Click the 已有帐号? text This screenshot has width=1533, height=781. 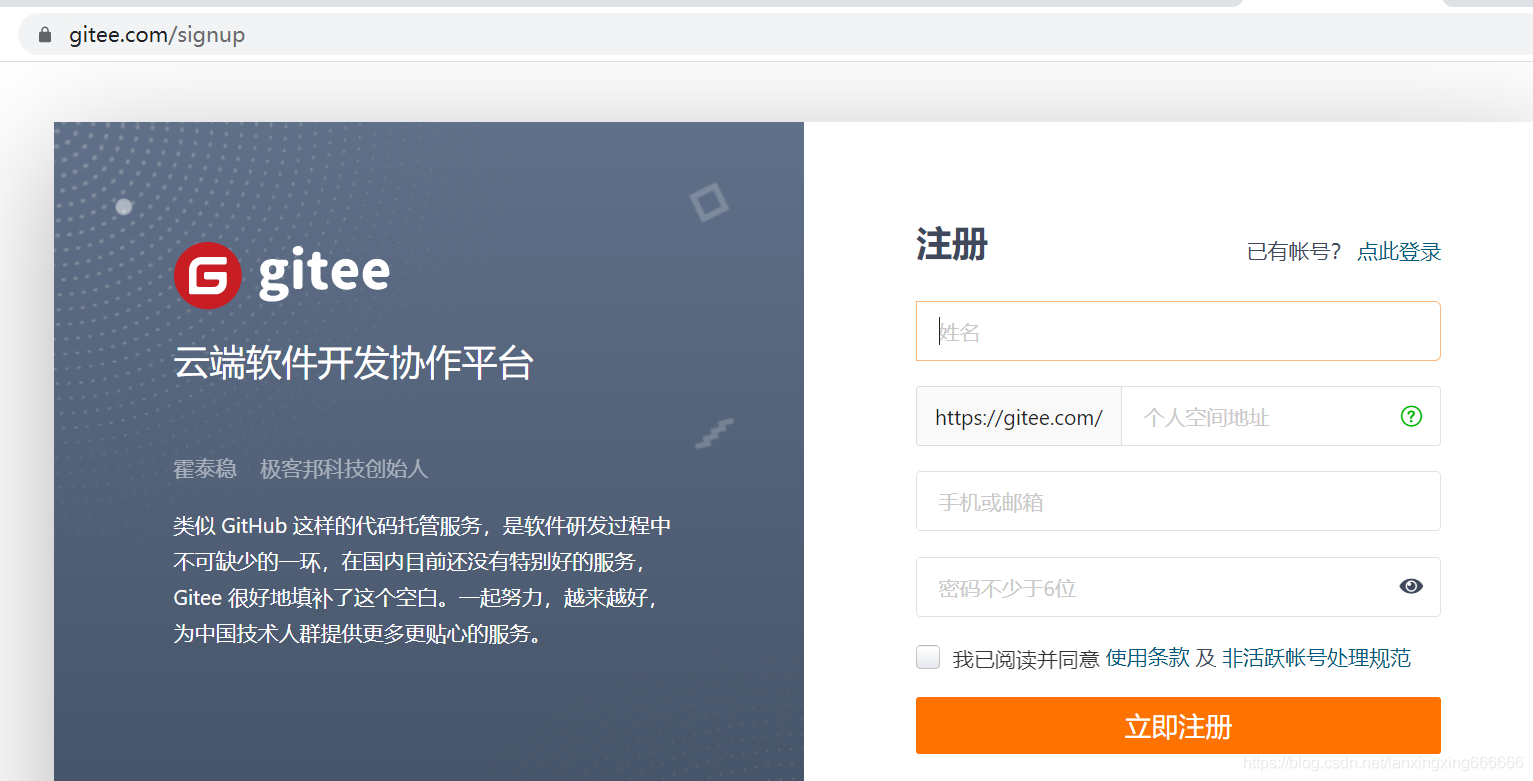(x=1294, y=252)
